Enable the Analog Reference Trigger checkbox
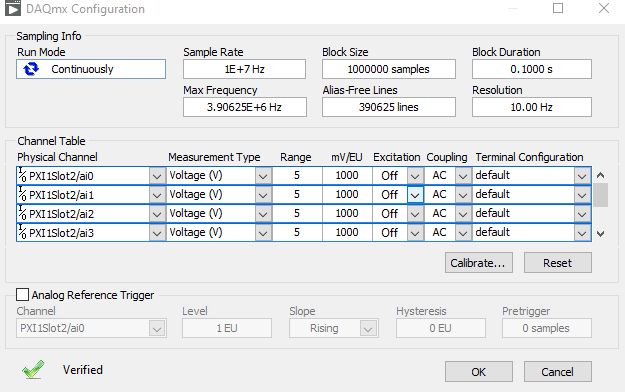This screenshot has width=625, height=392. tap(22, 295)
